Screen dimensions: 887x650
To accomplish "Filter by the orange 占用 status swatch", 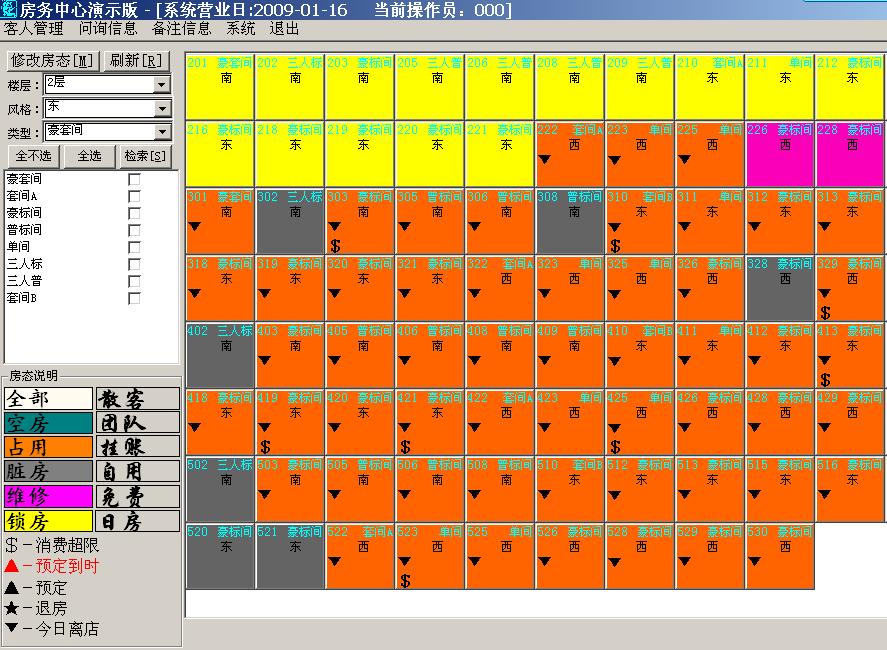I will point(47,447).
